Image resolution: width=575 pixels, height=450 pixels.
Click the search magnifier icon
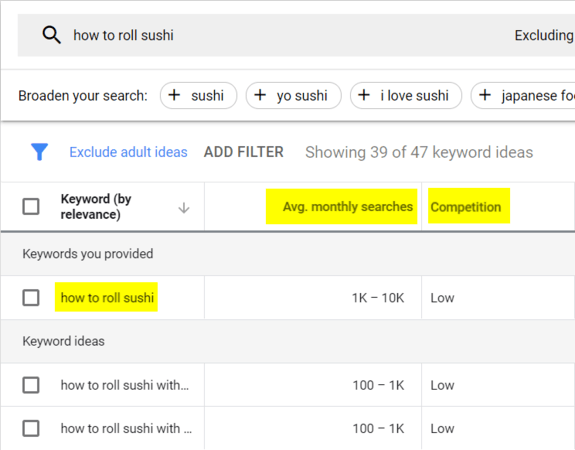click(x=51, y=35)
